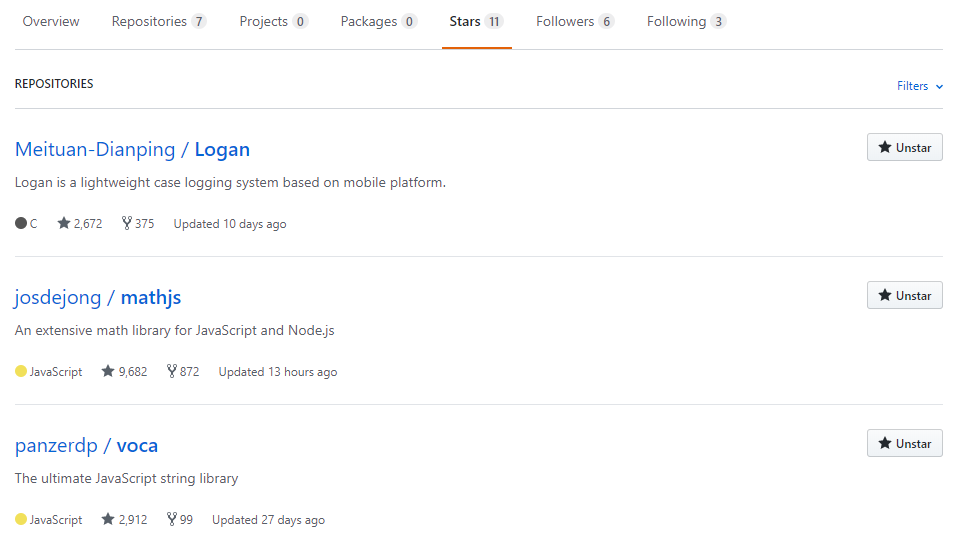Open the Meituan-Dianping owner link
Viewport: 957px width, 540px height.
[95, 149]
